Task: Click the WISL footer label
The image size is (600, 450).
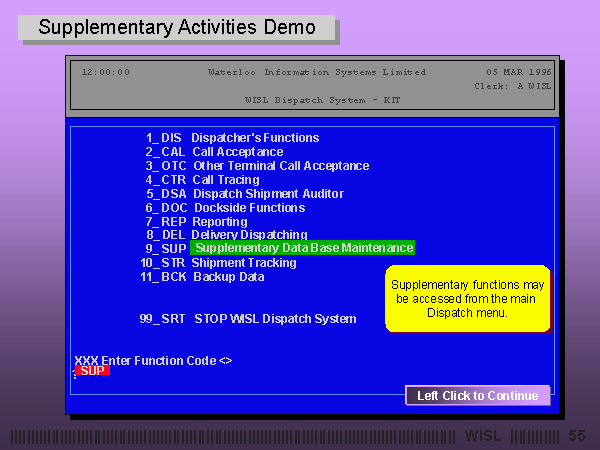Action: click(483, 435)
